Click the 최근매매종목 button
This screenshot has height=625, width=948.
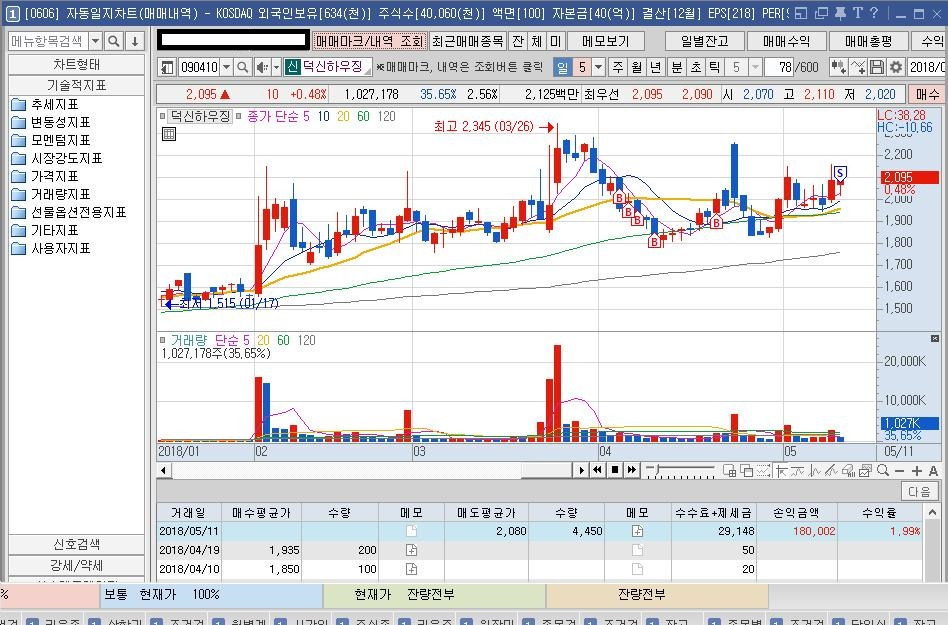pyautogui.click(x=467, y=41)
